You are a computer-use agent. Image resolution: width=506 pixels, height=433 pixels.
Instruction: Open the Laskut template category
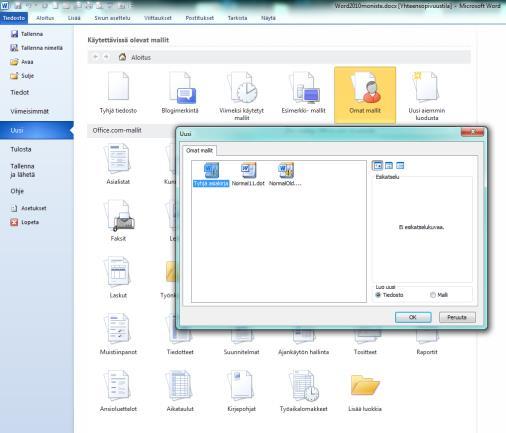[118, 277]
